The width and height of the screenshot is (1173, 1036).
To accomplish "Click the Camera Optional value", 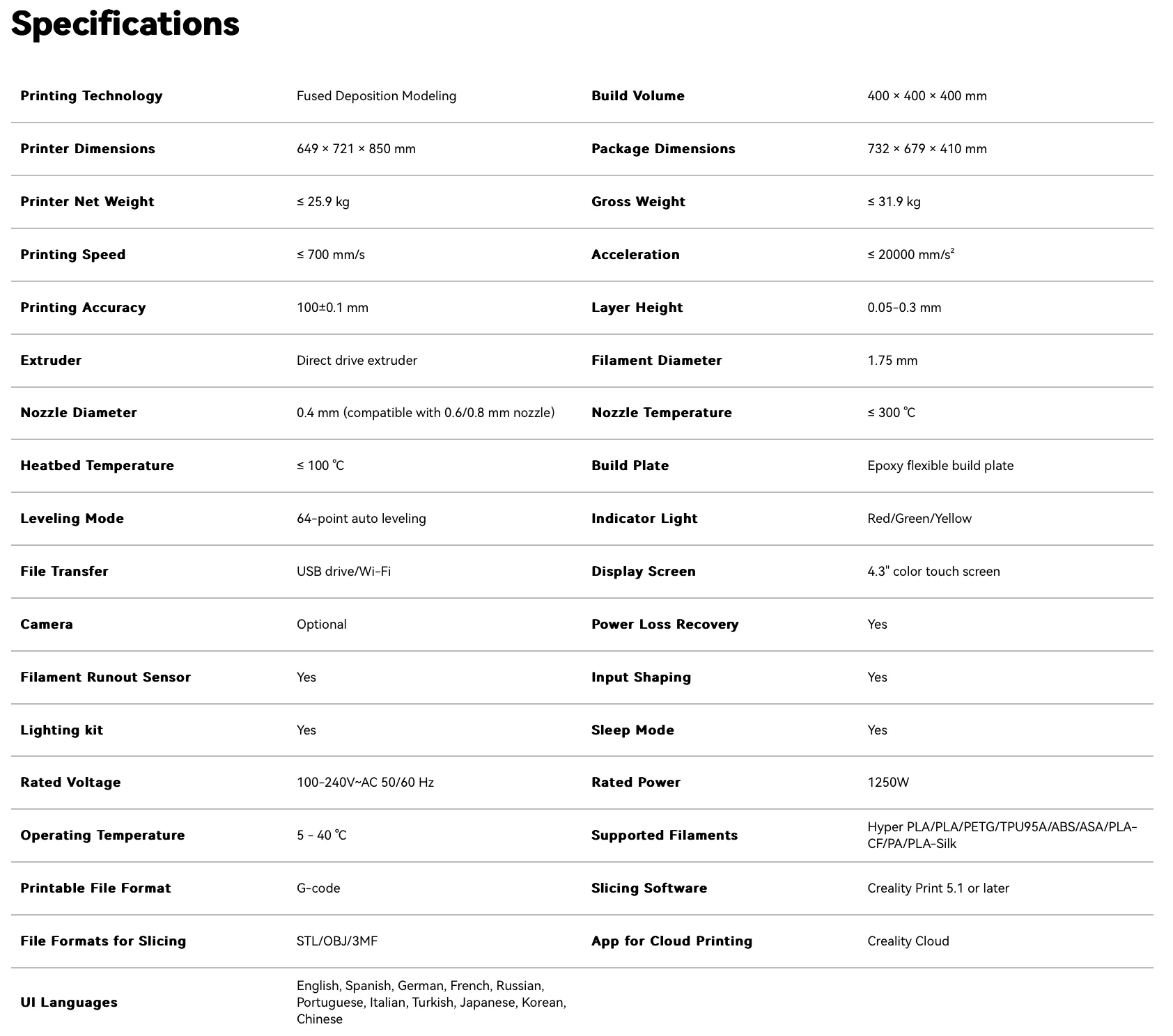I will pos(321,625).
